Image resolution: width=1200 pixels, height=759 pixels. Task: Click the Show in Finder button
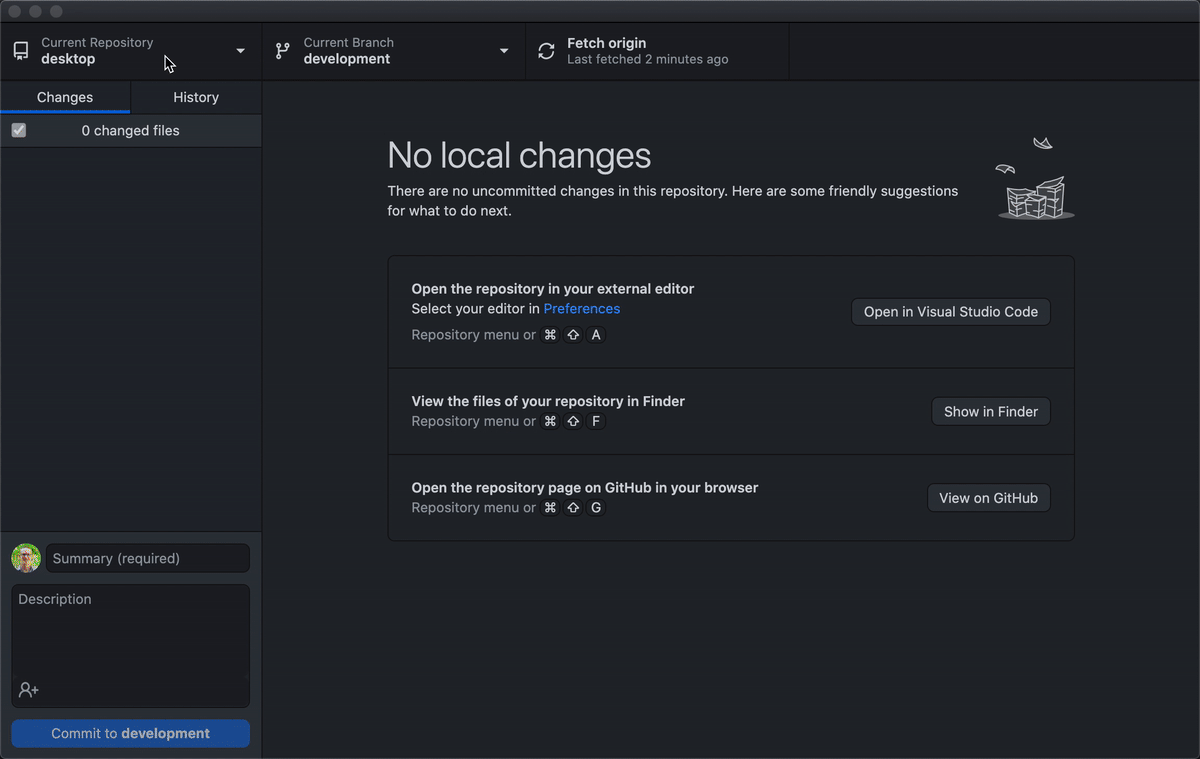(x=990, y=412)
